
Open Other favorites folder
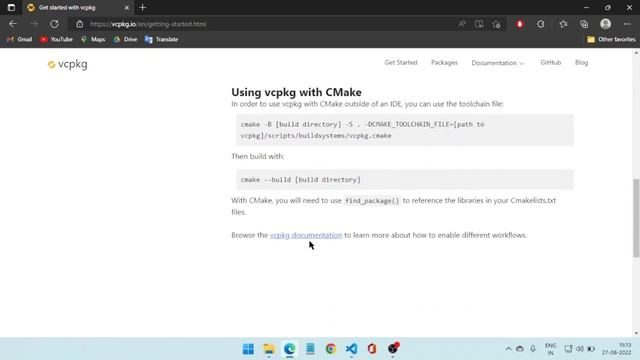611,39
